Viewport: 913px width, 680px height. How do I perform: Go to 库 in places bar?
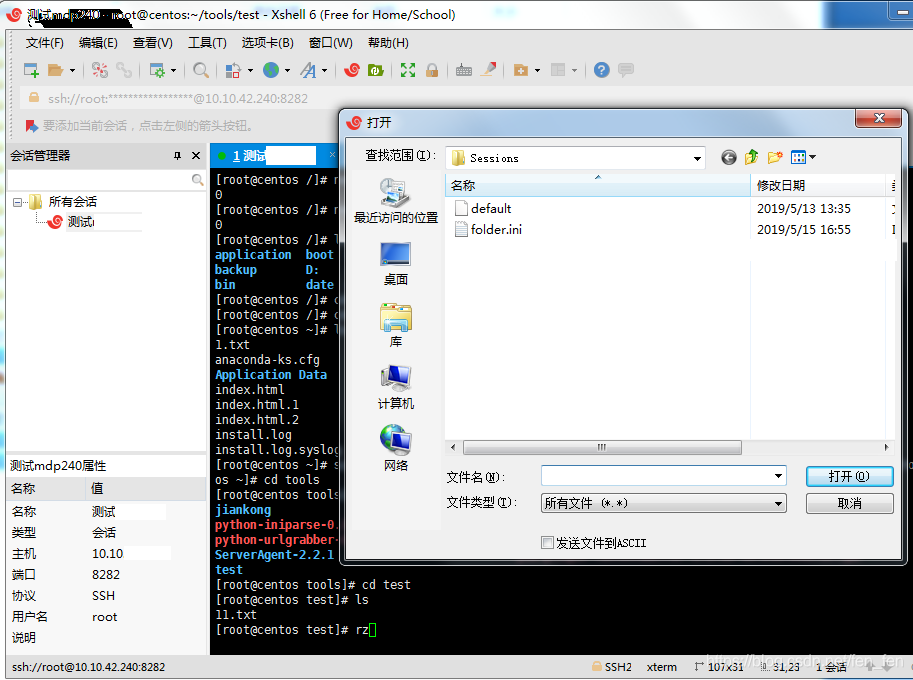(395, 325)
